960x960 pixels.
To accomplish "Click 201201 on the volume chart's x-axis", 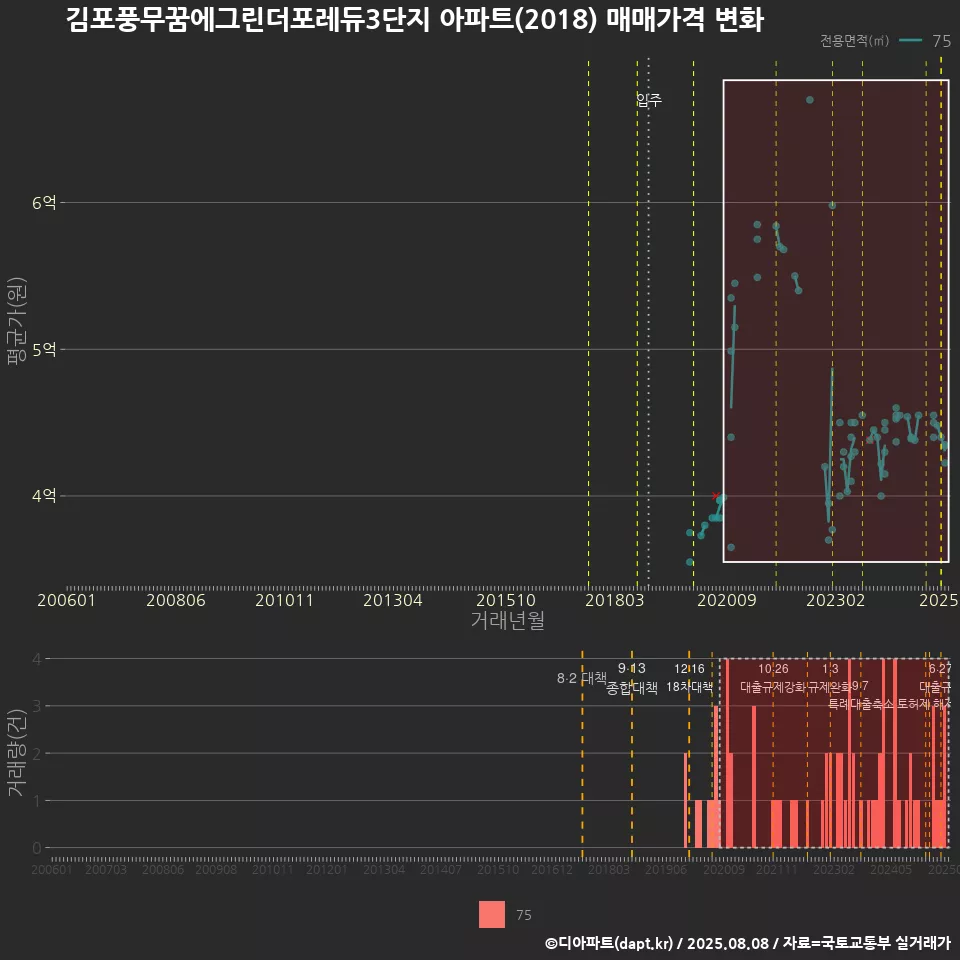I will point(327,869).
